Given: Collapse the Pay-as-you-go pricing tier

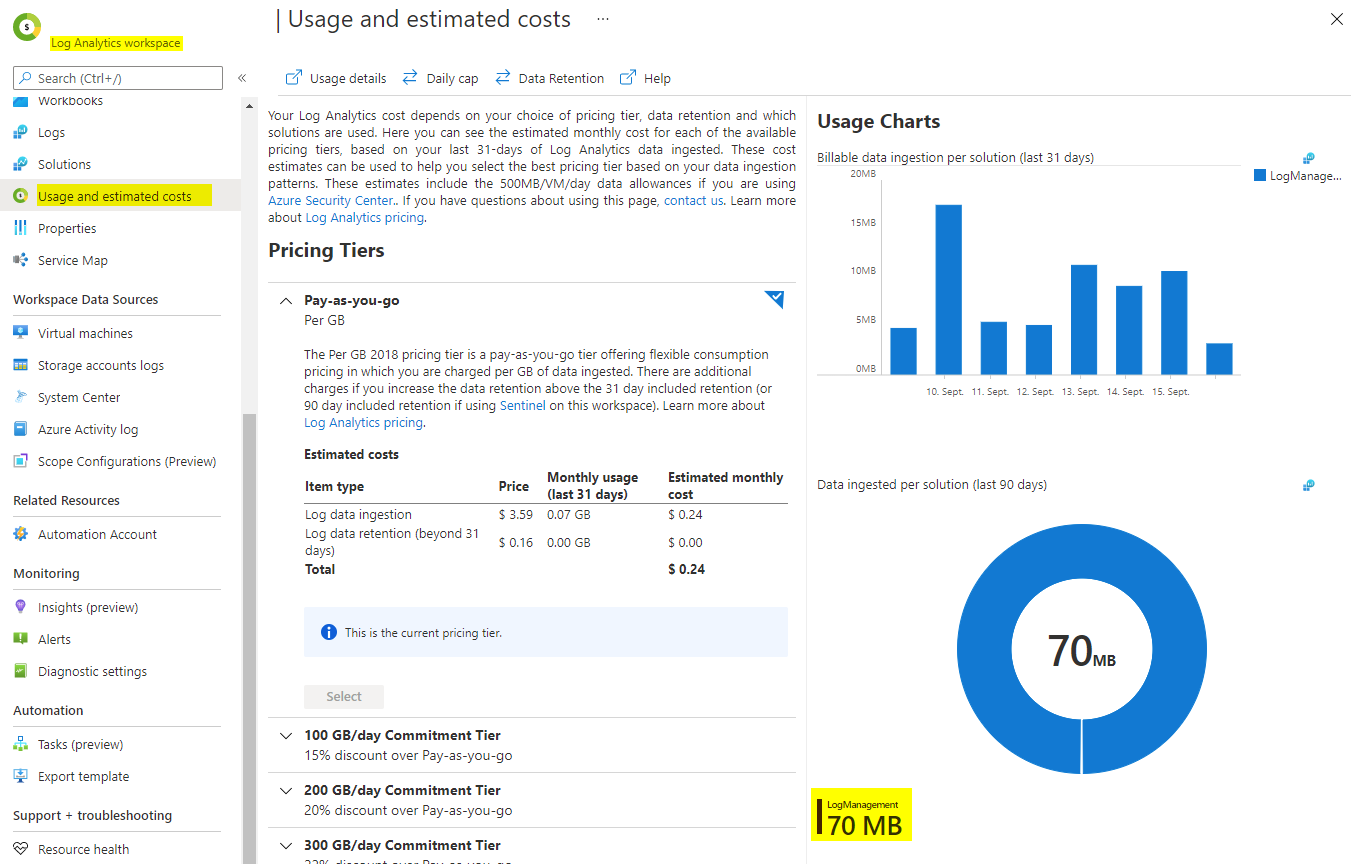Looking at the screenshot, I should click(x=285, y=299).
